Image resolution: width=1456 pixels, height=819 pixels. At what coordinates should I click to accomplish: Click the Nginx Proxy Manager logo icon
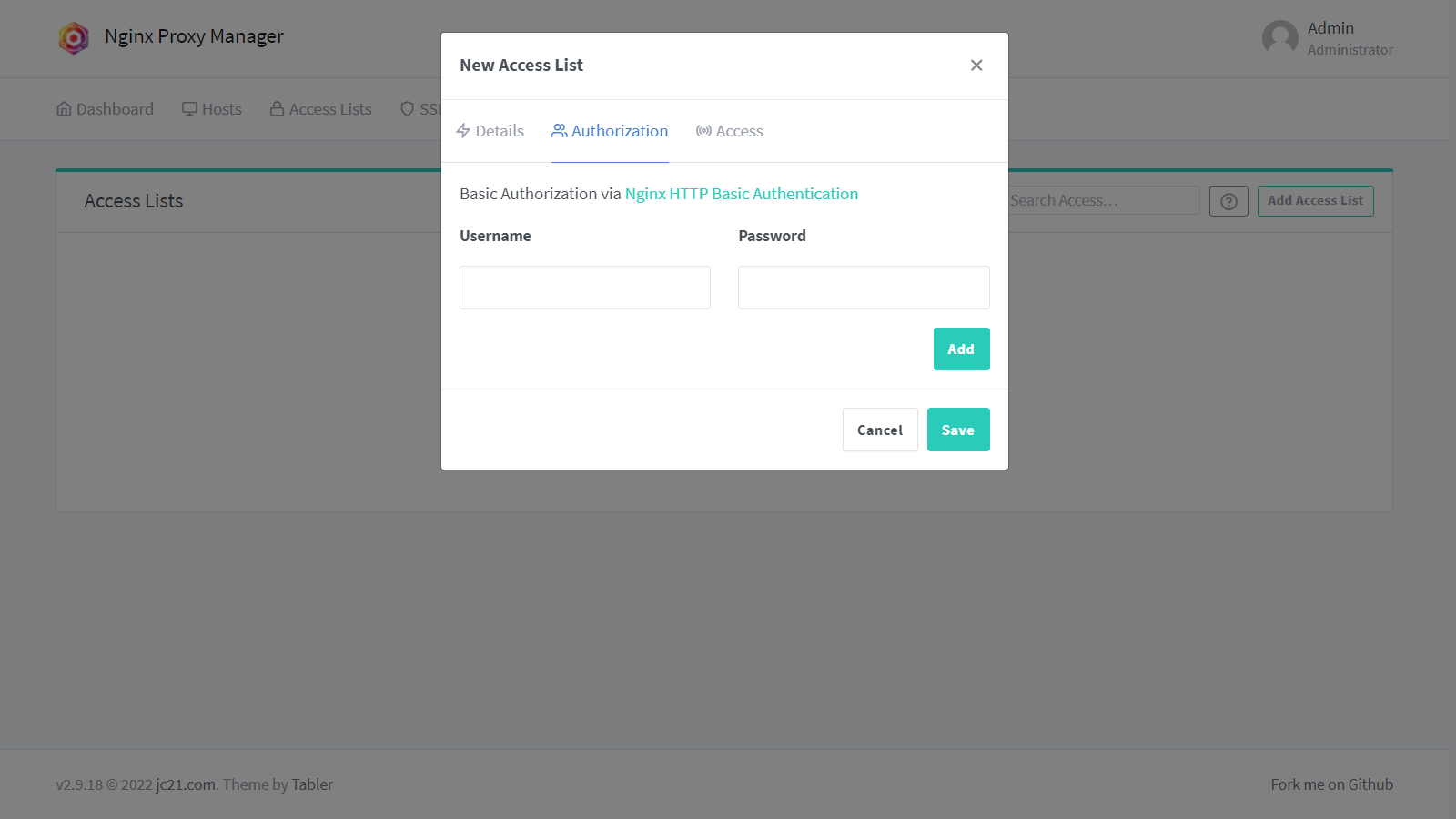click(74, 37)
